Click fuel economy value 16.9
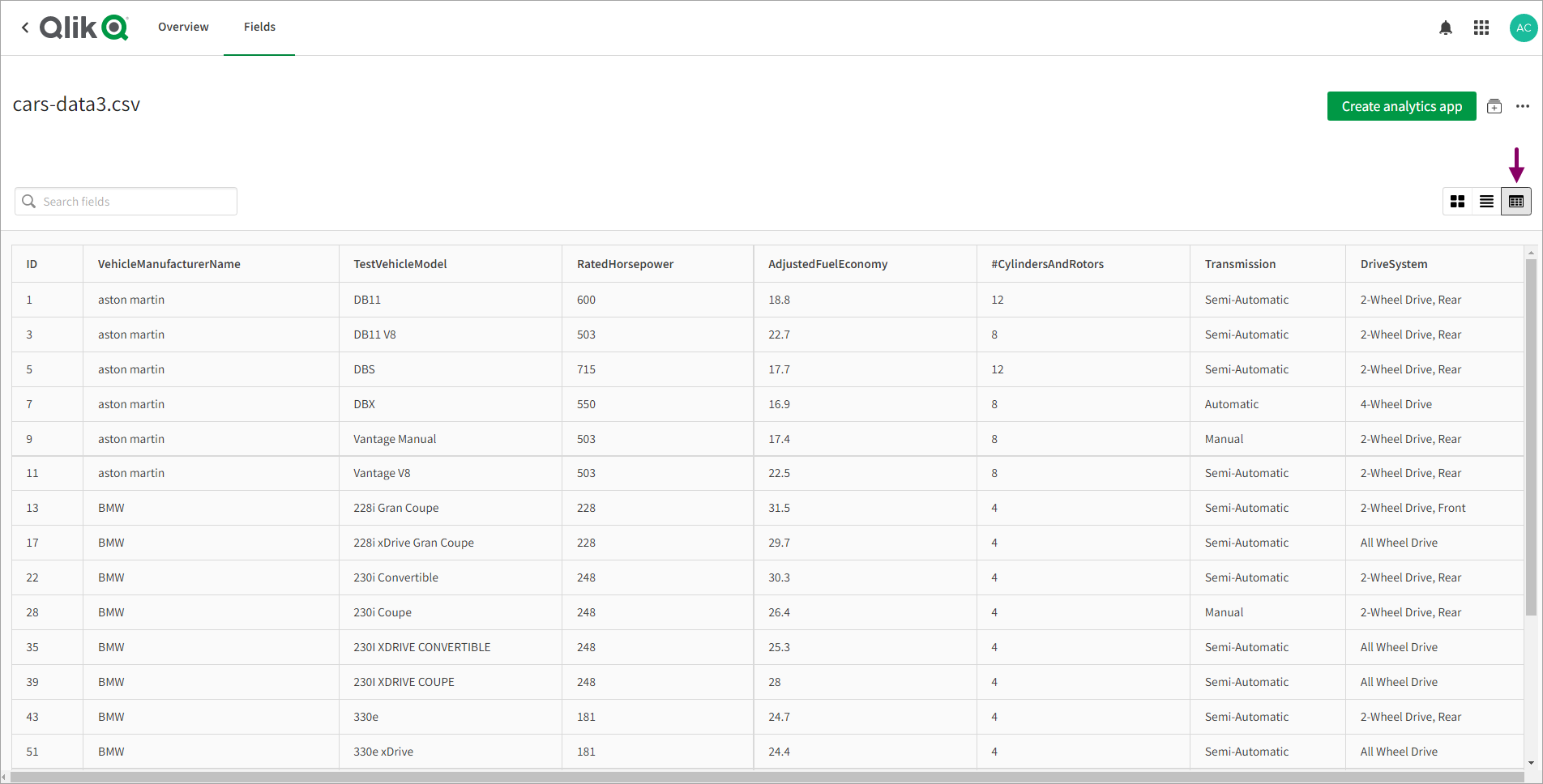Screen dimensions: 1543x784 click(x=779, y=404)
